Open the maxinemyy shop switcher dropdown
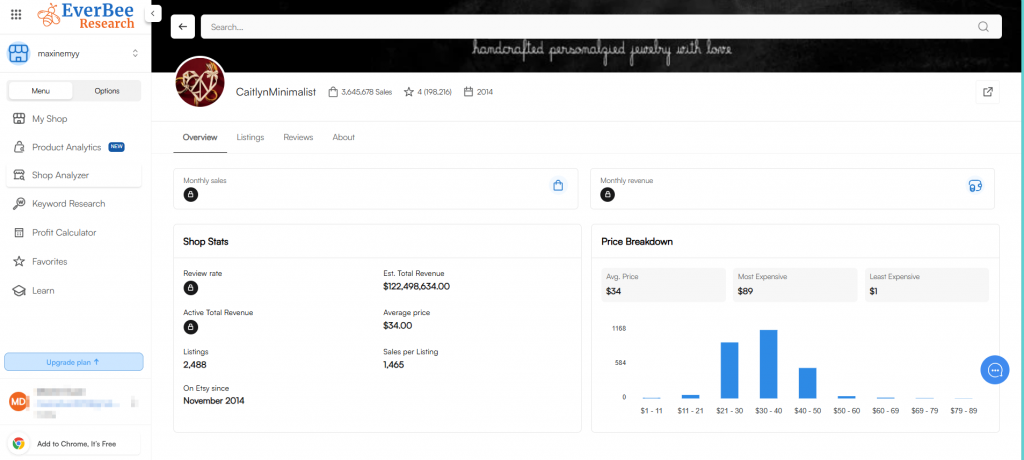The height and width of the screenshot is (460, 1024). tap(135, 53)
